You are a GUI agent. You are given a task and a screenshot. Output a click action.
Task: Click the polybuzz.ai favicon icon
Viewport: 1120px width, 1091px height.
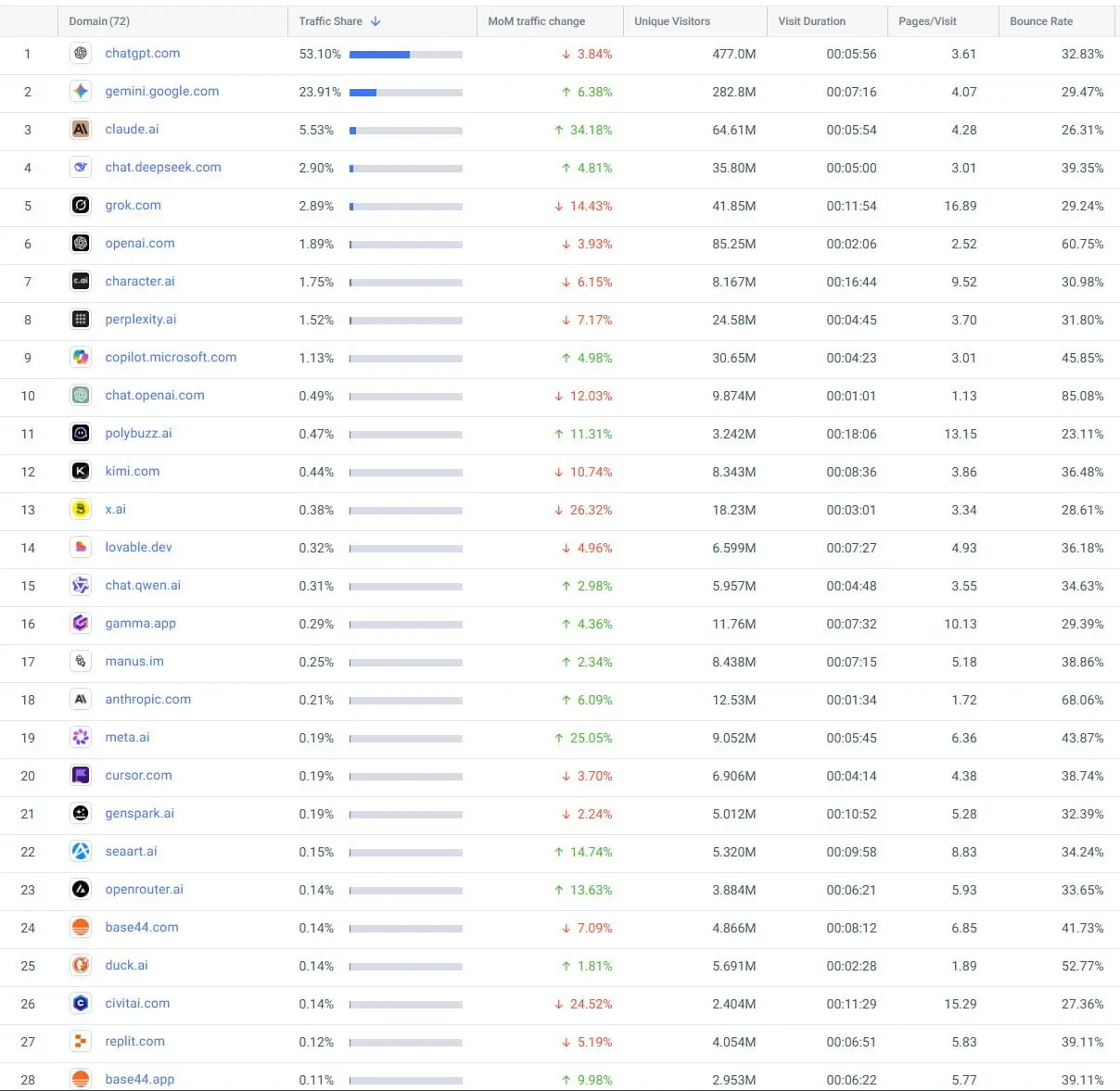pyautogui.click(x=81, y=434)
